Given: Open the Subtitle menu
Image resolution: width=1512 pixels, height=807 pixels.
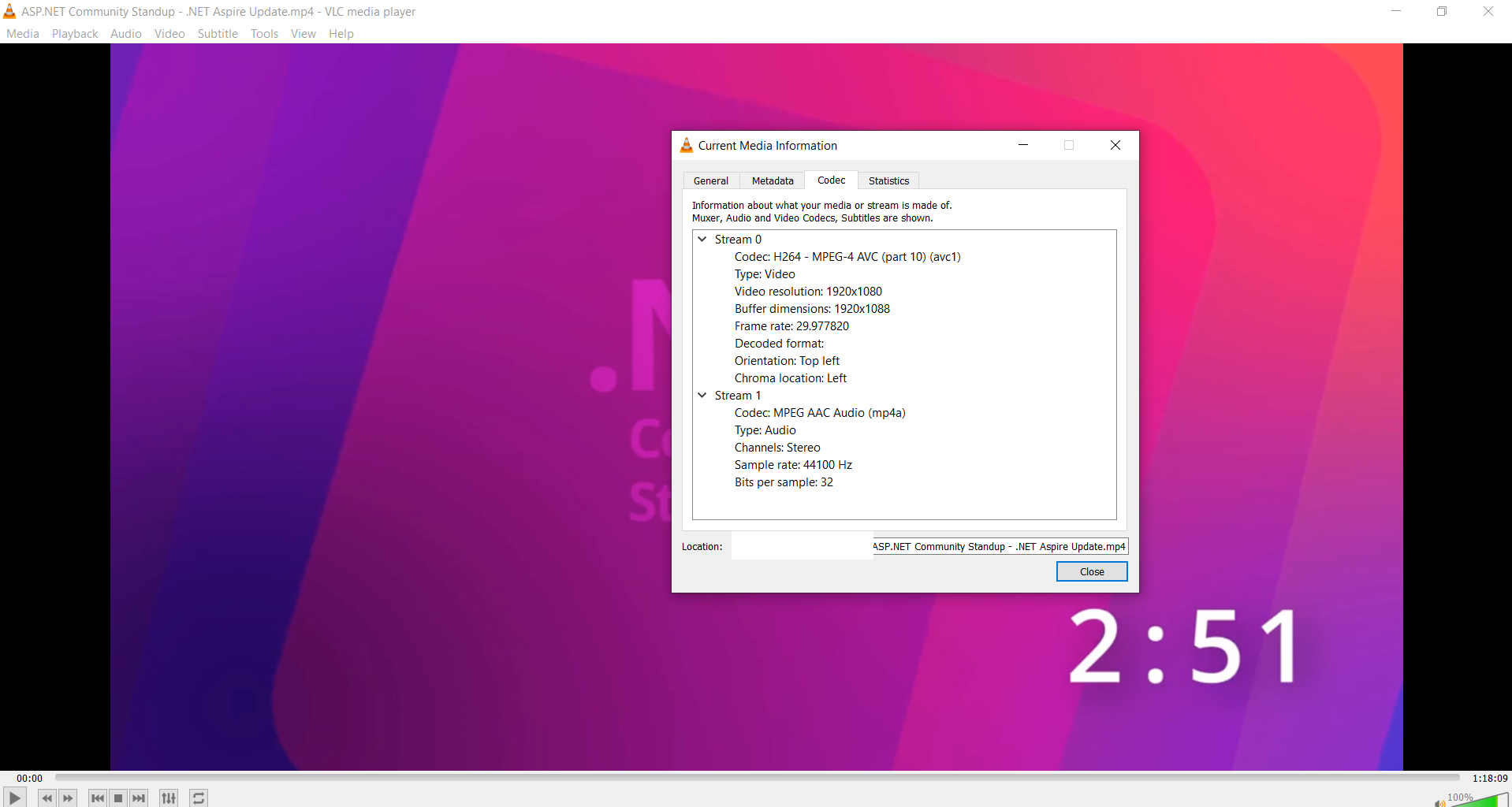Looking at the screenshot, I should (218, 34).
